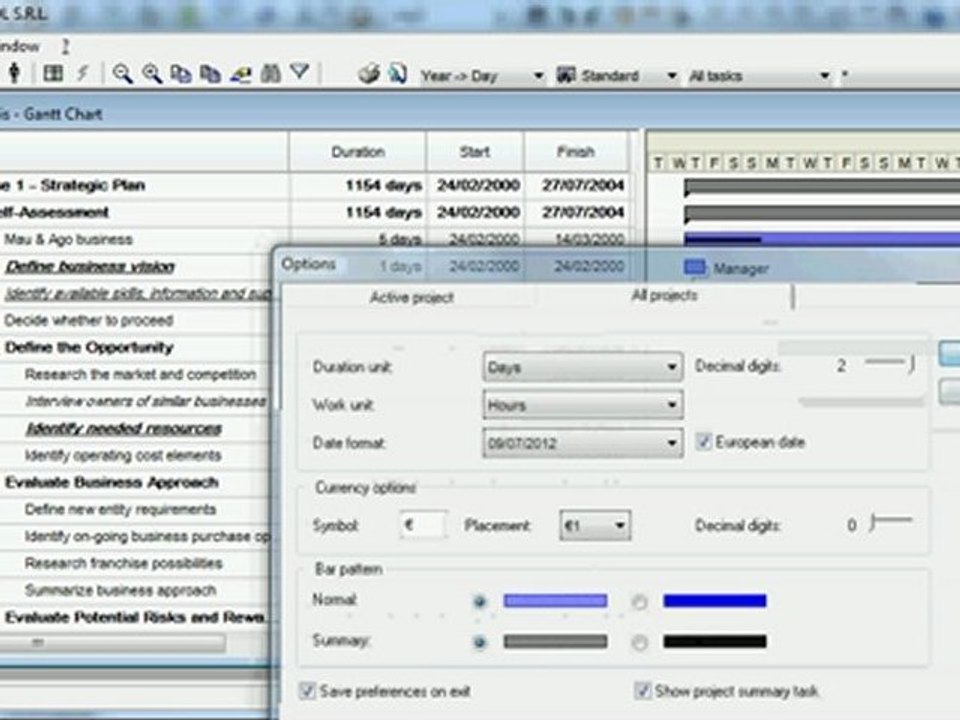Select the gray Summary bar radio
This screenshot has height=720, width=960.
tap(480, 642)
